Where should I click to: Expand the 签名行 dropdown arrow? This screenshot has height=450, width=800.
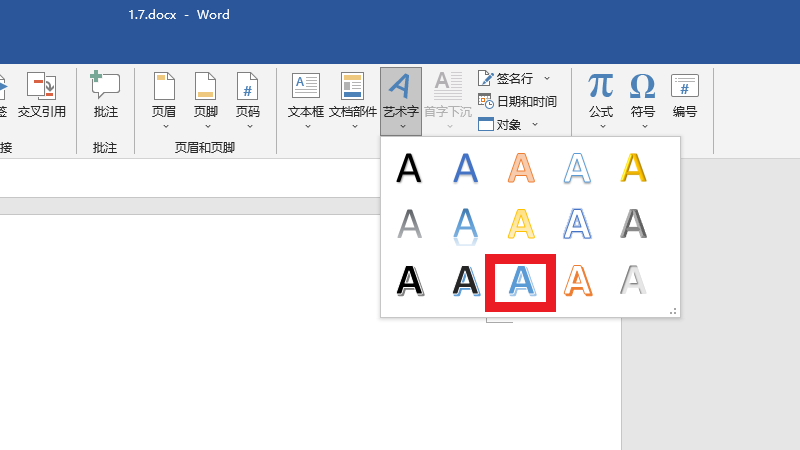546,78
